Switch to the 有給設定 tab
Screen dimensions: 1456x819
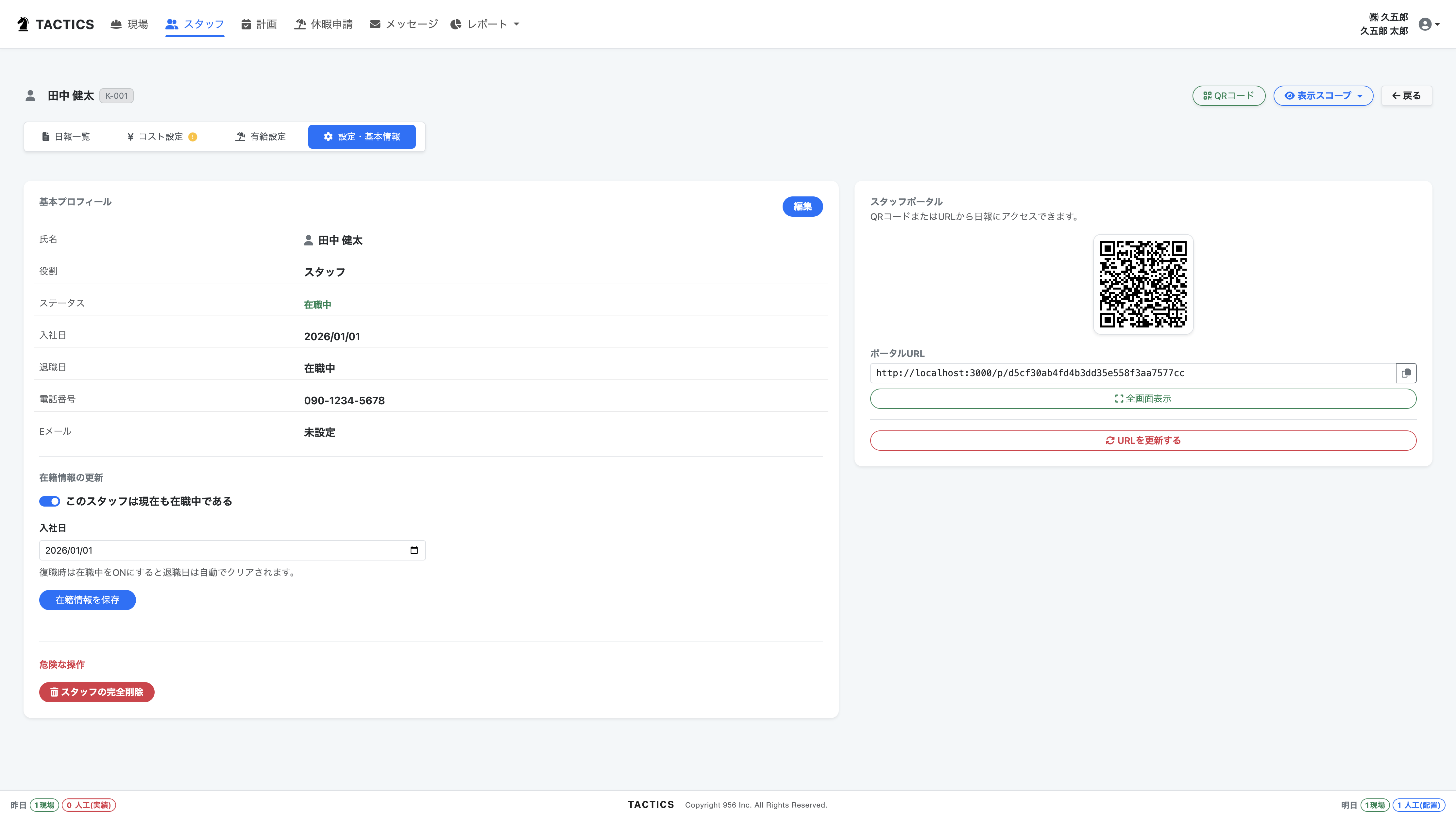[x=261, y=137]
